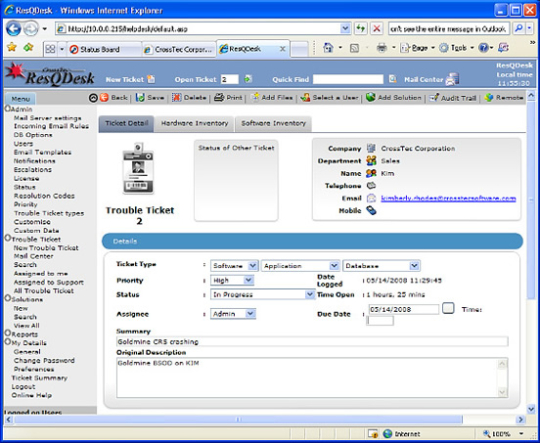Switch to the Hardware Inventory tab
This screenshot has height=443, width=540.
tap(195, 123)
